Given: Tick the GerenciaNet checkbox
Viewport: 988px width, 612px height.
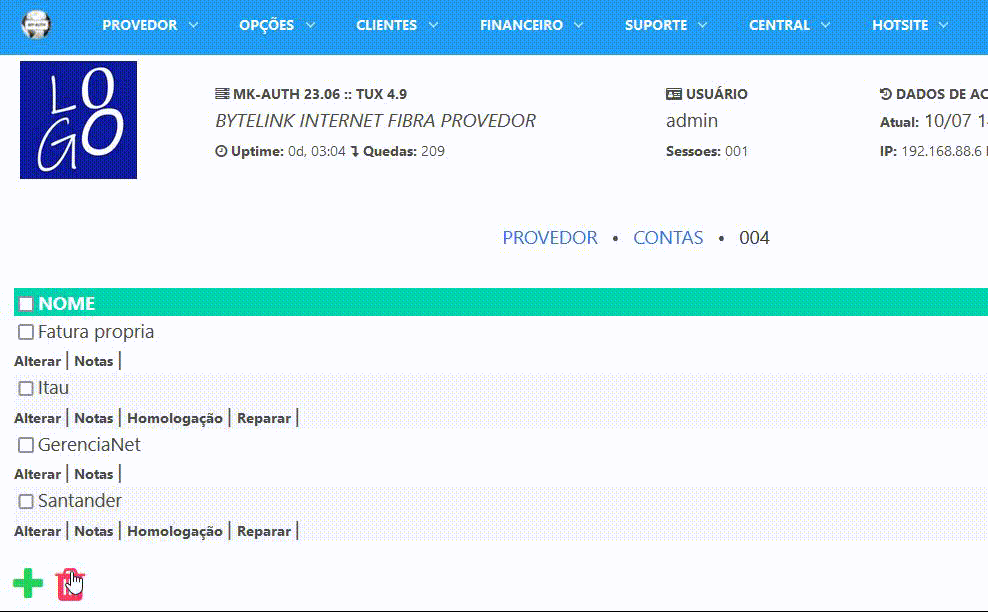Looking at the screenshot, I should pos(26,445).
